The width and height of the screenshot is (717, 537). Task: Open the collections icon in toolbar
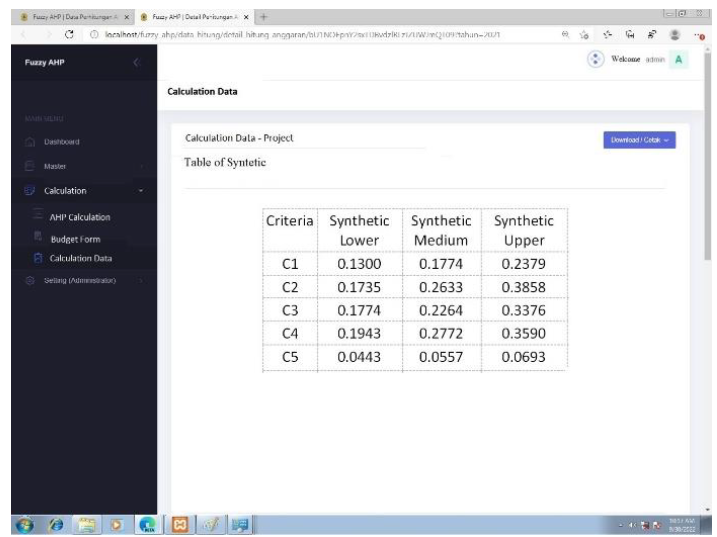point(630,34)
